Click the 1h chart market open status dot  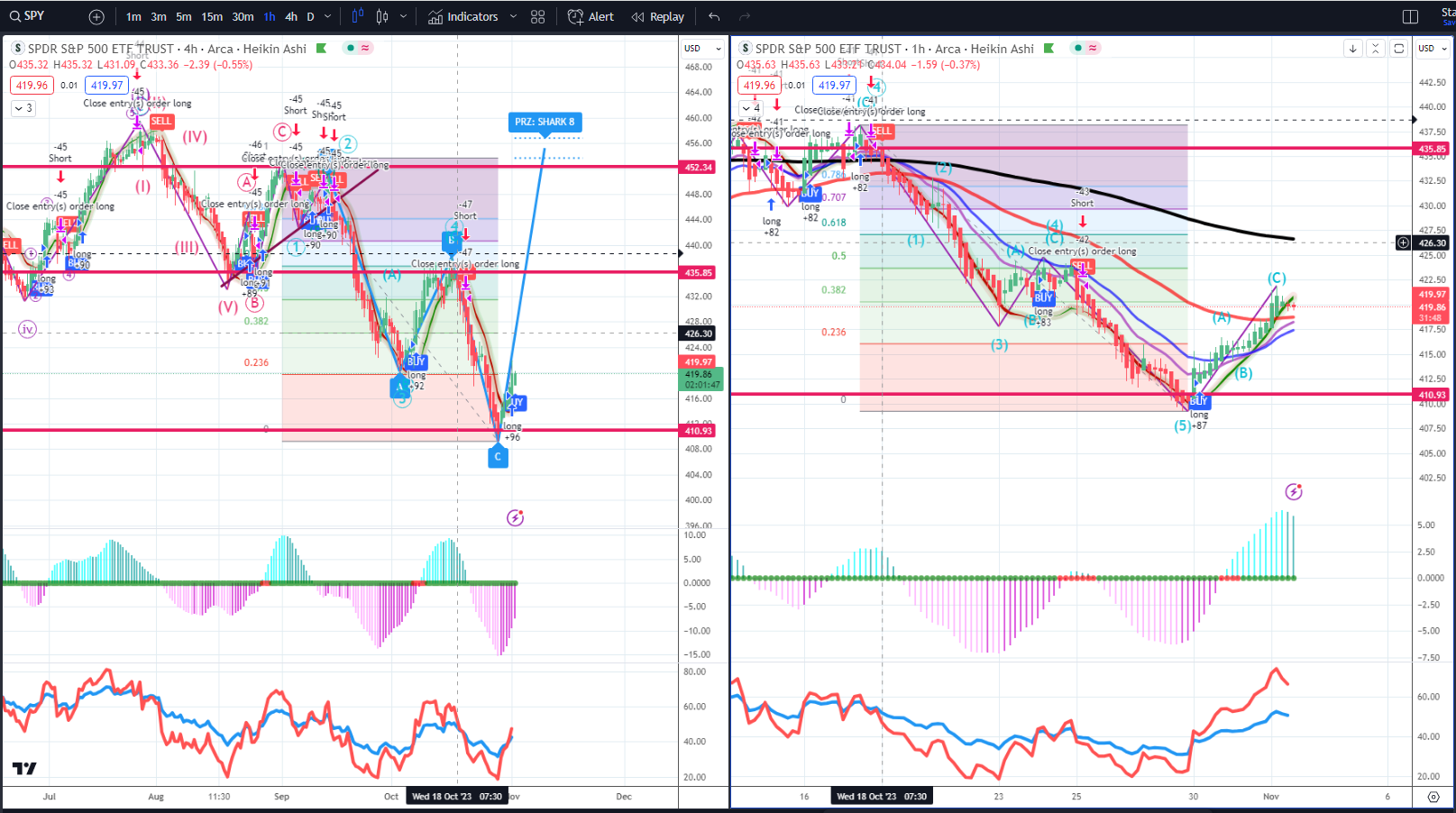1077,49
